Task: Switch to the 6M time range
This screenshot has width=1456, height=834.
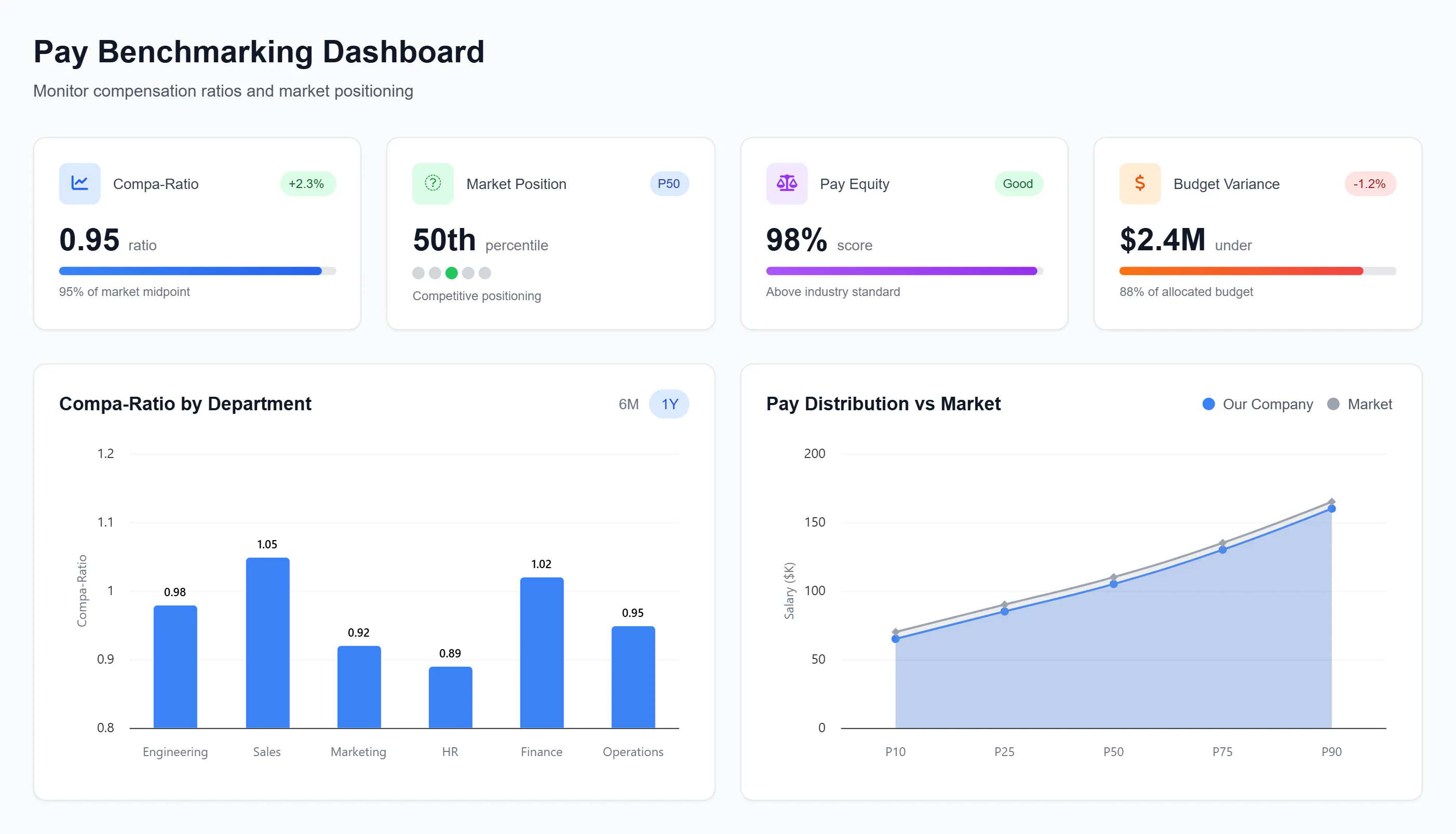Action: point(628,404)
